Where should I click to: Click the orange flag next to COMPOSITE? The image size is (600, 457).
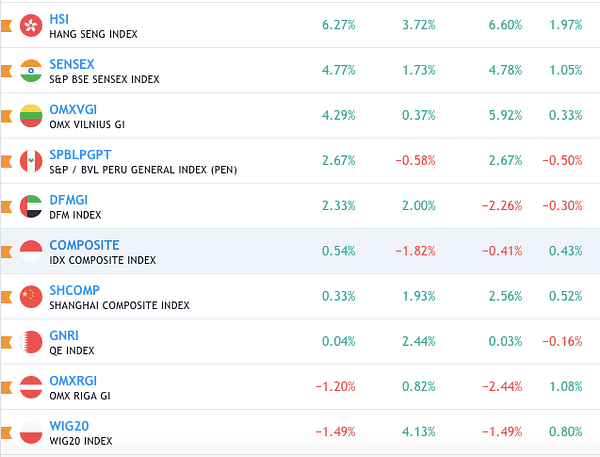click(x=7, y=252)
